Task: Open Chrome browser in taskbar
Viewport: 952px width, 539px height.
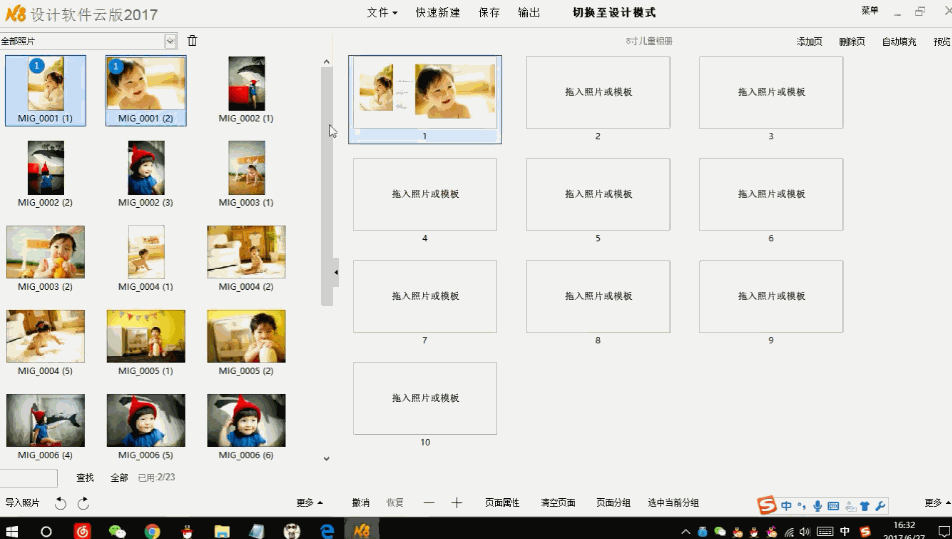Action: (152, 531)
